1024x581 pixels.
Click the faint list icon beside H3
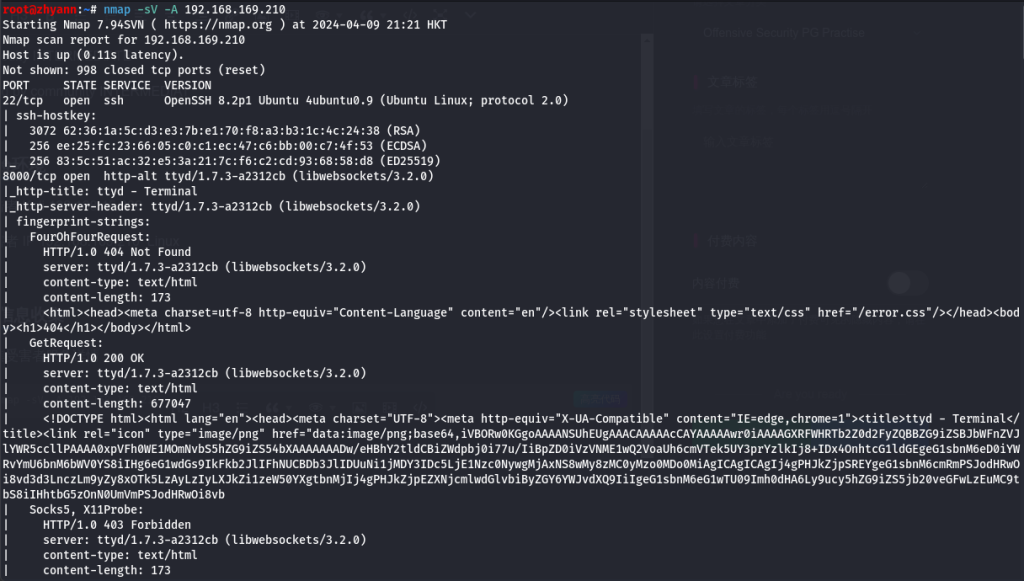(242, 407)
